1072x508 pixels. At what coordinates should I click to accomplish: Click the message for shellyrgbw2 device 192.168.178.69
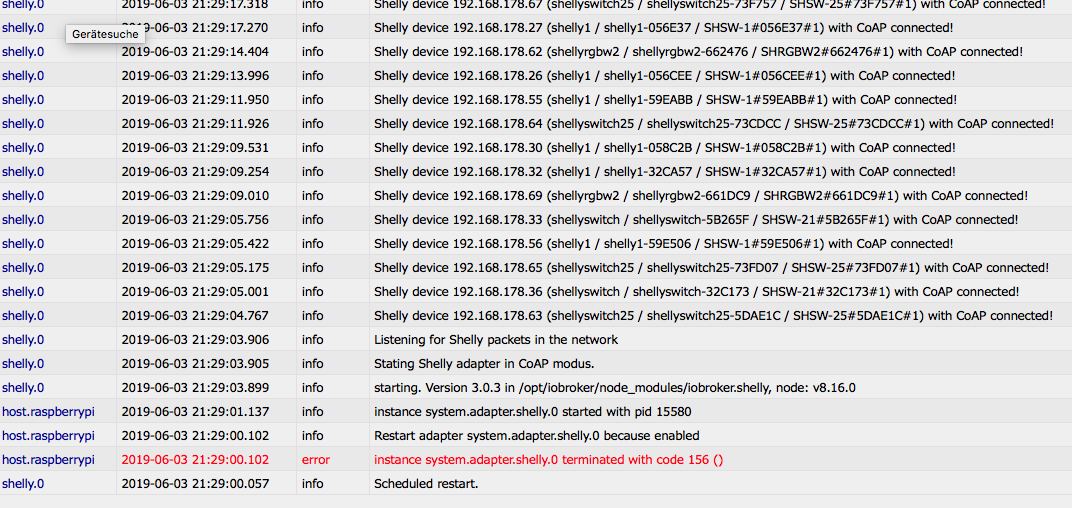(701, 196)
